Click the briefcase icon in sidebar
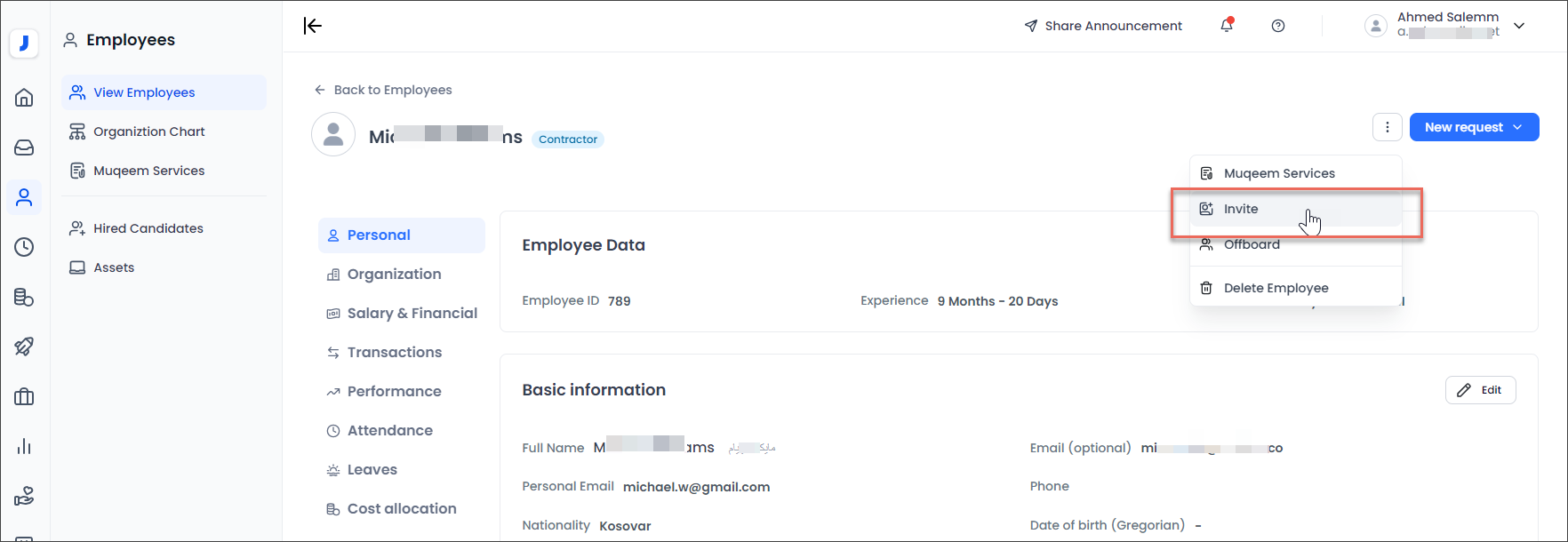Screen dimensions: 1568x542 pos(24,396)
